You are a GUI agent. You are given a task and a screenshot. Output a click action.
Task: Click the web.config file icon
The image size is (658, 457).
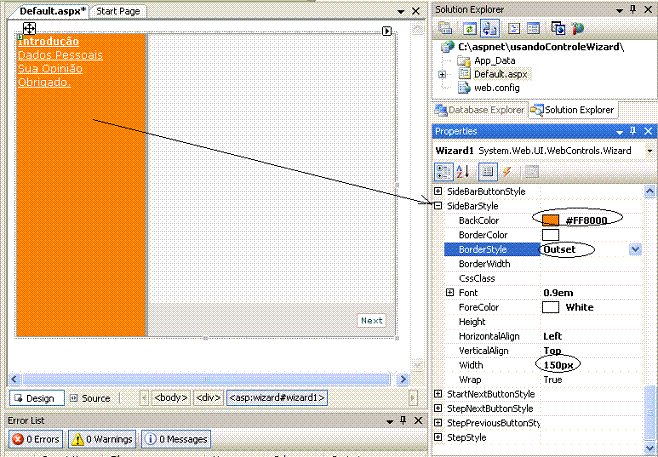pyautogui.click(x=464, y=88)
